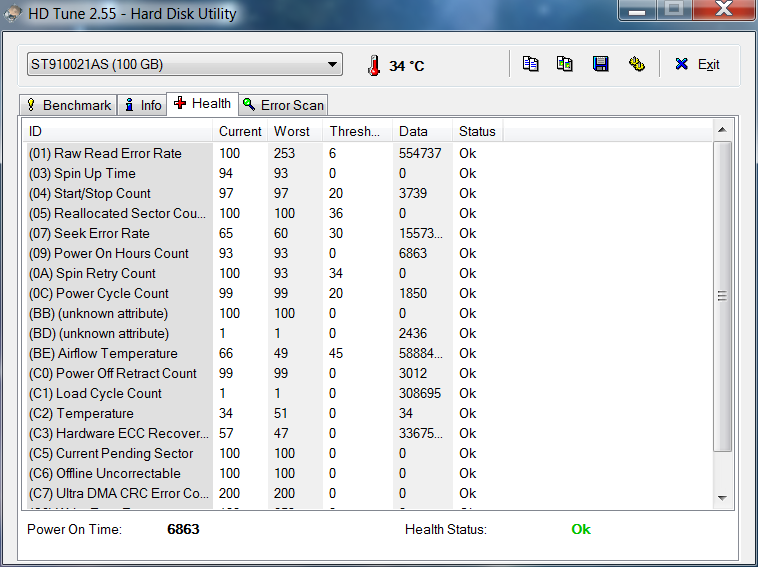Click the thermometer temperature icon

(374, 65)
